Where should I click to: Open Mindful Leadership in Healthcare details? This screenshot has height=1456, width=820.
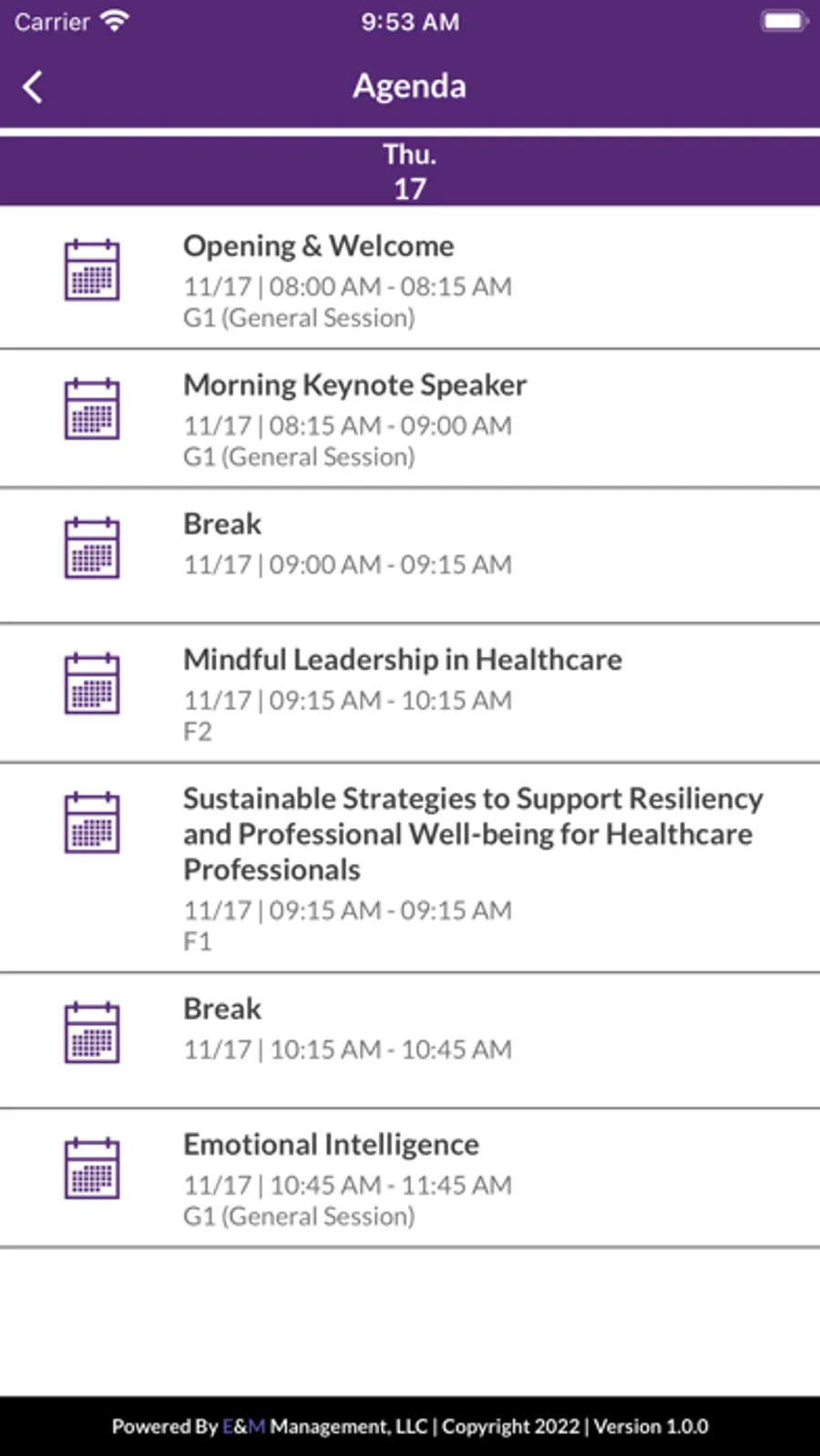[x=403, y=660]
